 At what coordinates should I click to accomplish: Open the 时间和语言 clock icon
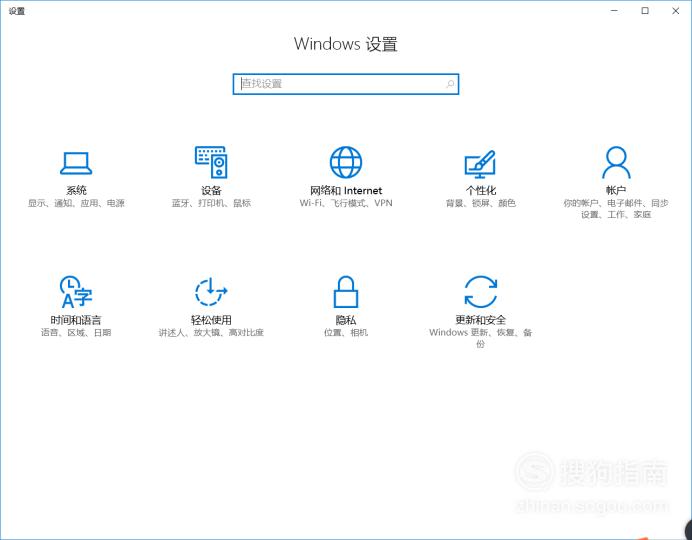[76, 292]
